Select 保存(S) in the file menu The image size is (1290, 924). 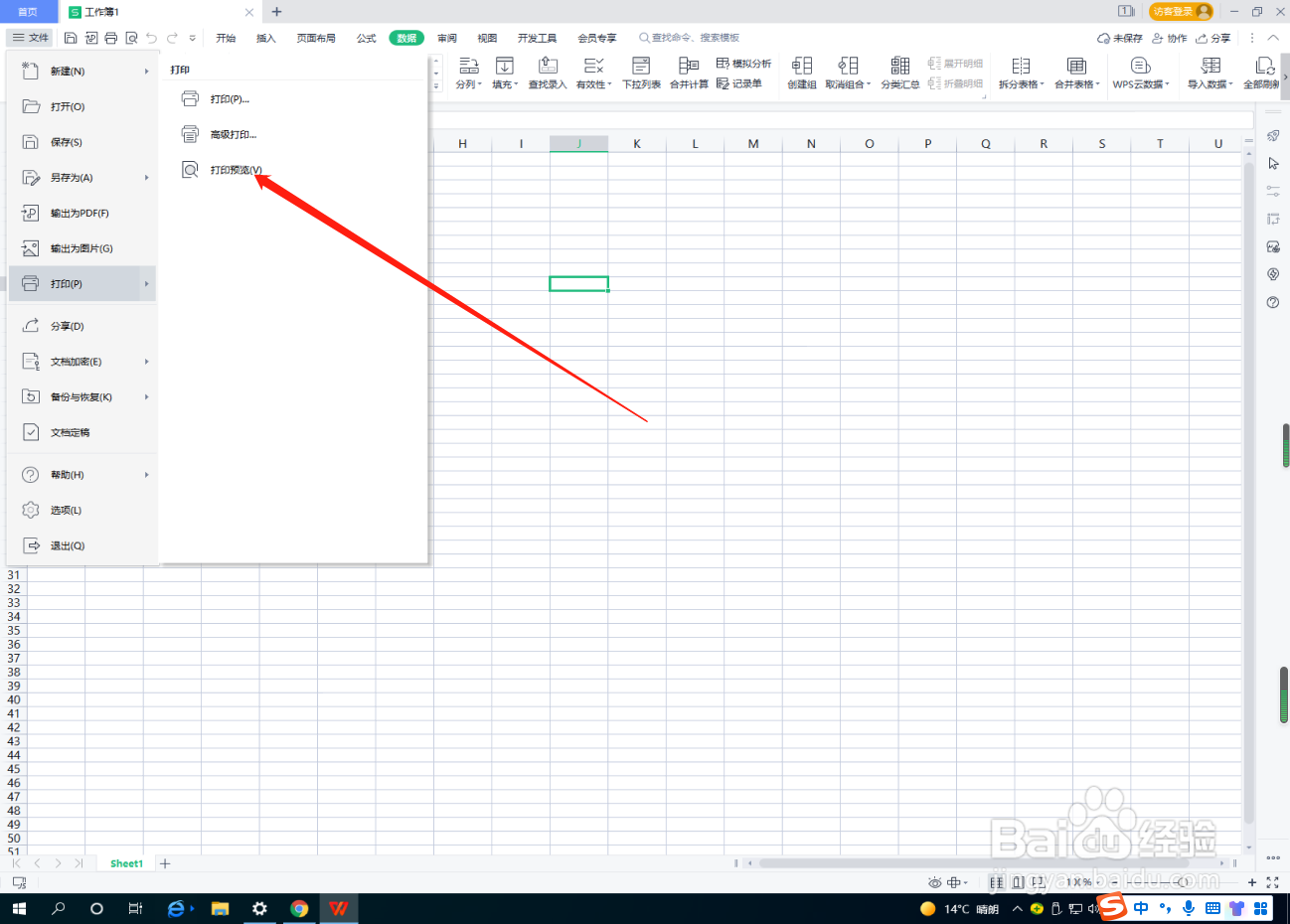pos(82,142)
